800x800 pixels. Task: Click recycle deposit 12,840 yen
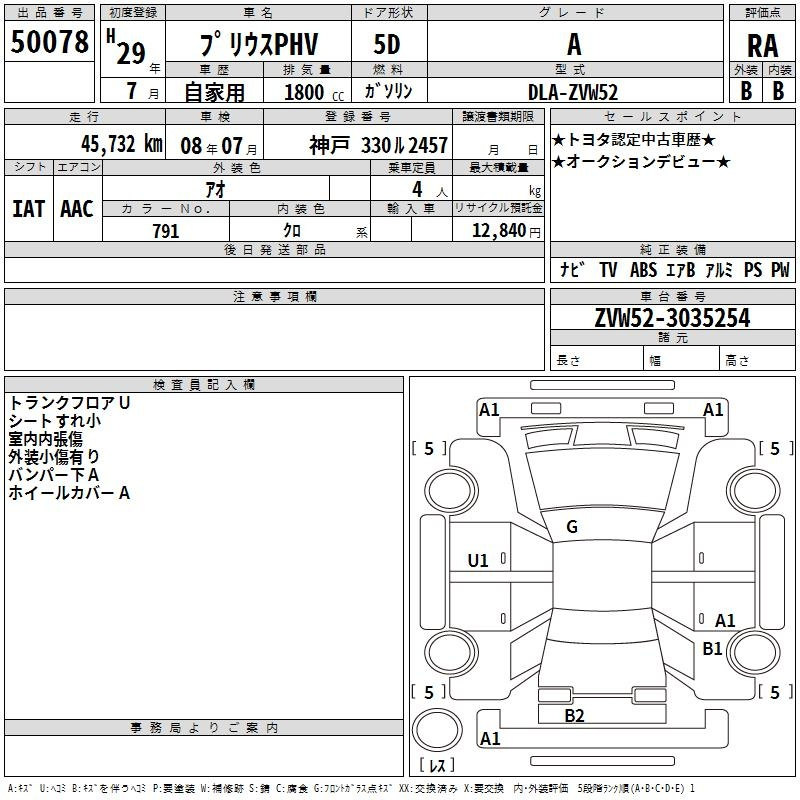point(506,231)
